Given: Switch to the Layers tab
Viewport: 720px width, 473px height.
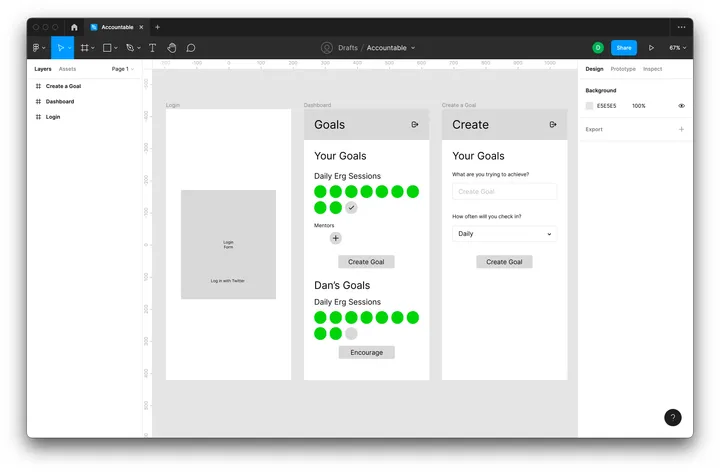Looking at the screenshot, I should [x=43, y=69].
